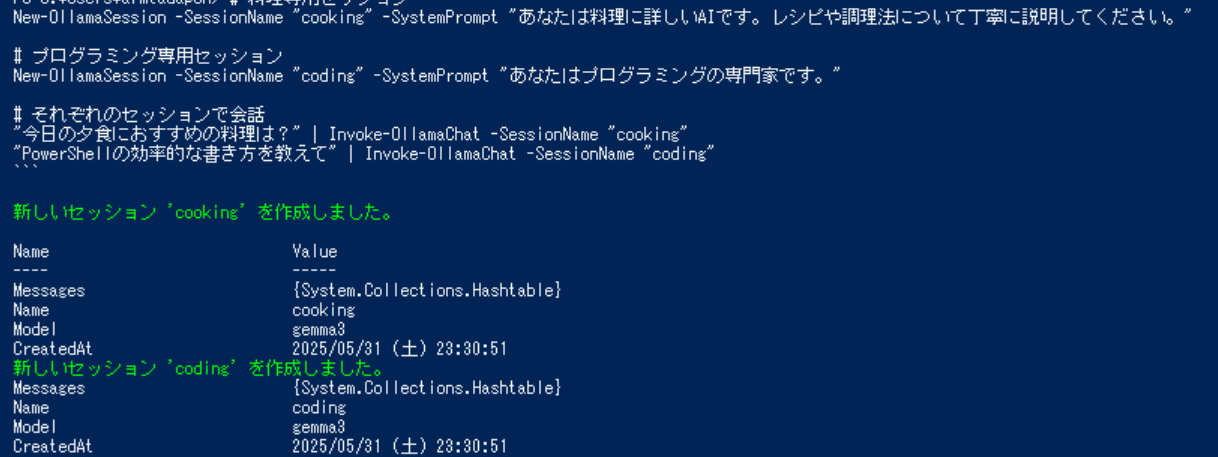Viewport: 1218px width, 457px height.
Task: Click the CreatedAt timestamp of cooking session
Action: [399, 349]
